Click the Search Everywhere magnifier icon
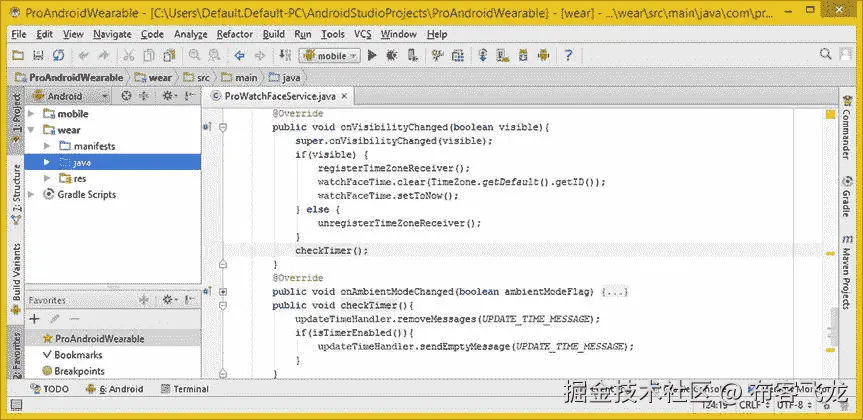This screenshot has width=863, height=420. [x=826, y=54]
